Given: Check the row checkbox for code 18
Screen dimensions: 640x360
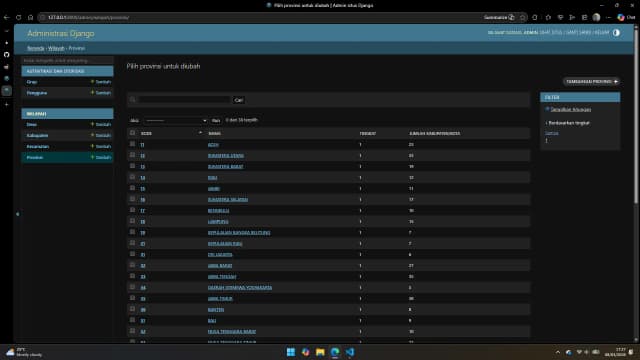Looking at the screenshot, I should (132, 221).
